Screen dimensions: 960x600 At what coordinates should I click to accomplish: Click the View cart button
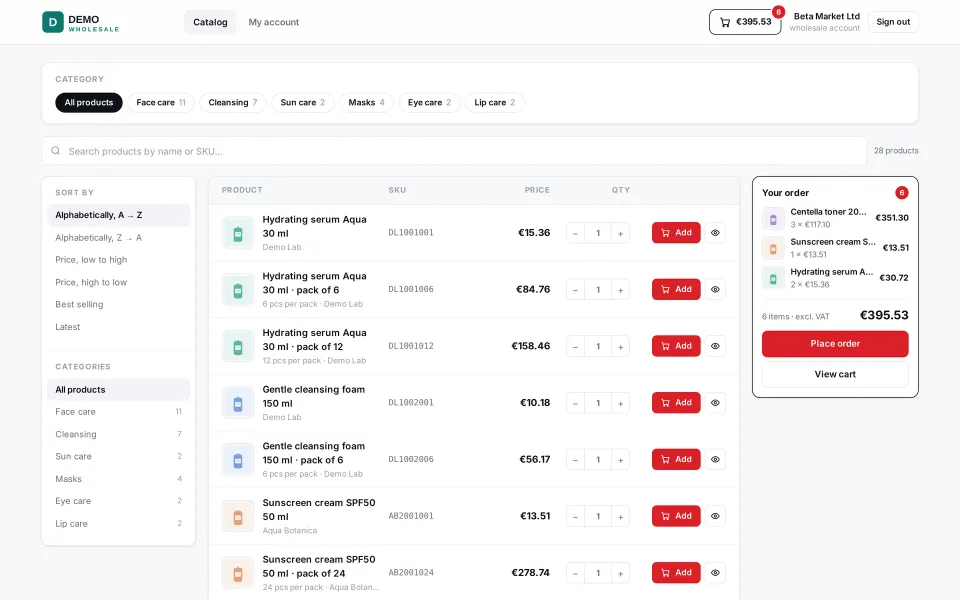click(x=835, y=374)
